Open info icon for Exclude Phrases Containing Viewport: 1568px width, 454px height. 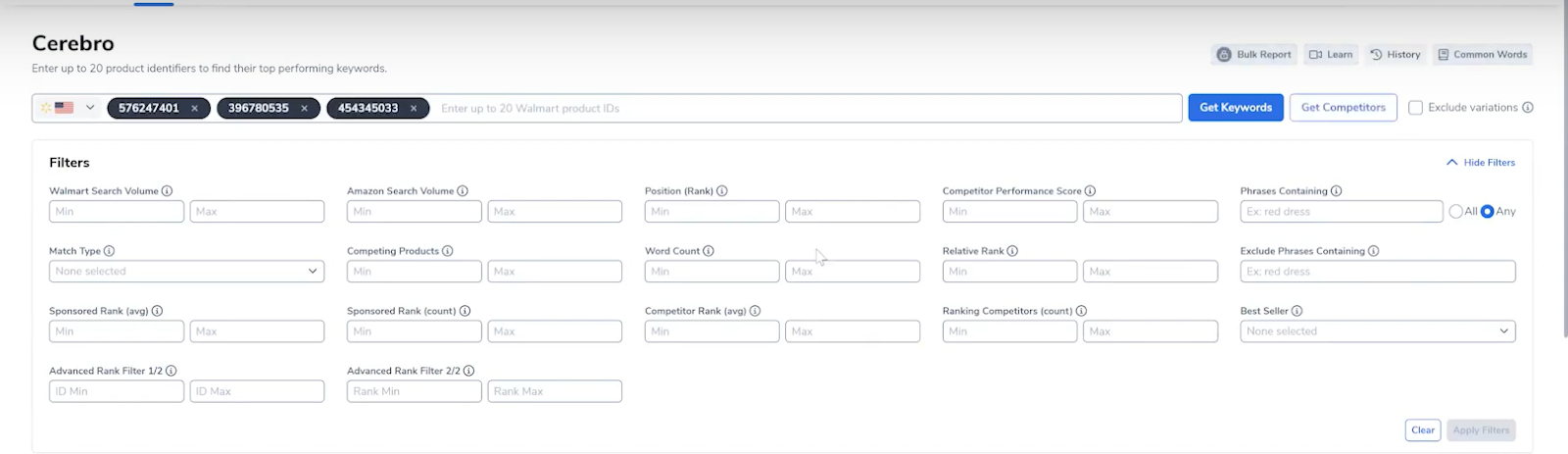click(x=1374, y=251)
